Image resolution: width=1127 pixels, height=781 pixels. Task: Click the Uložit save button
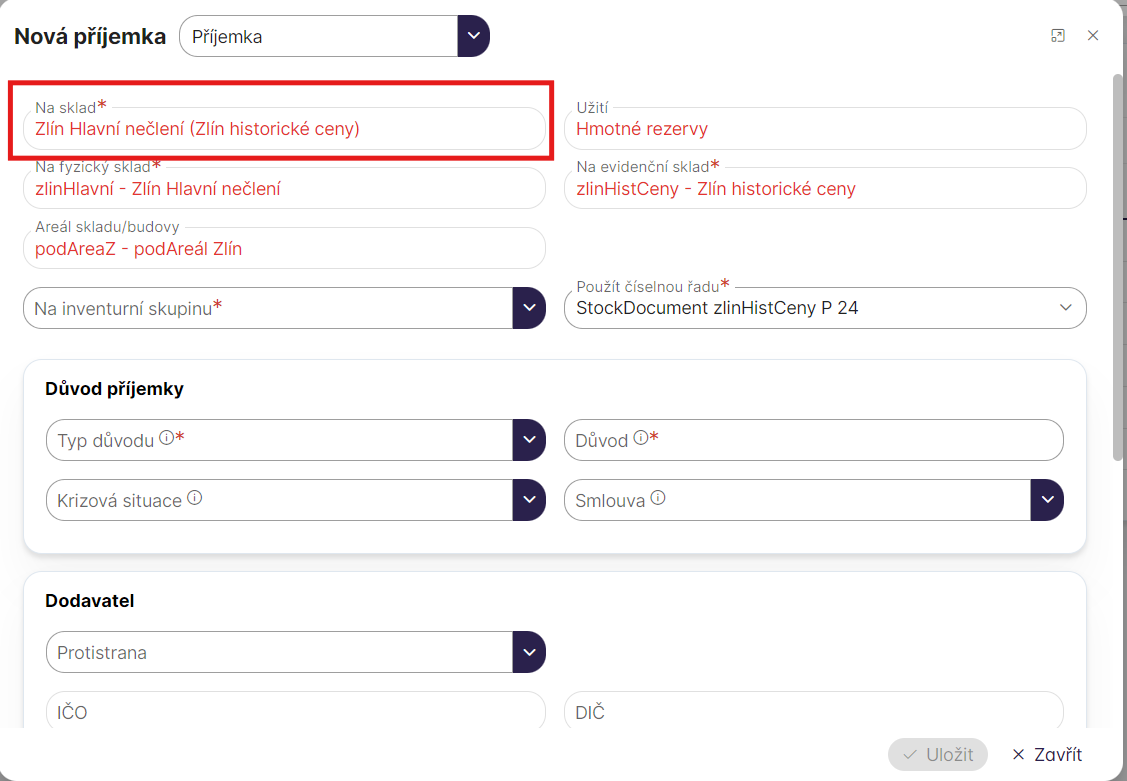click(x=937, y=754)
